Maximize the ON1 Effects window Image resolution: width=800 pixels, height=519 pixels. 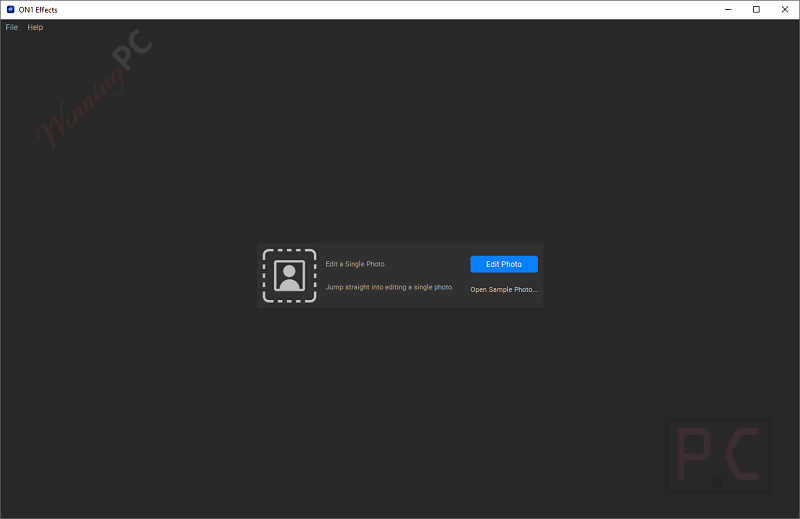tap(756, 9)
